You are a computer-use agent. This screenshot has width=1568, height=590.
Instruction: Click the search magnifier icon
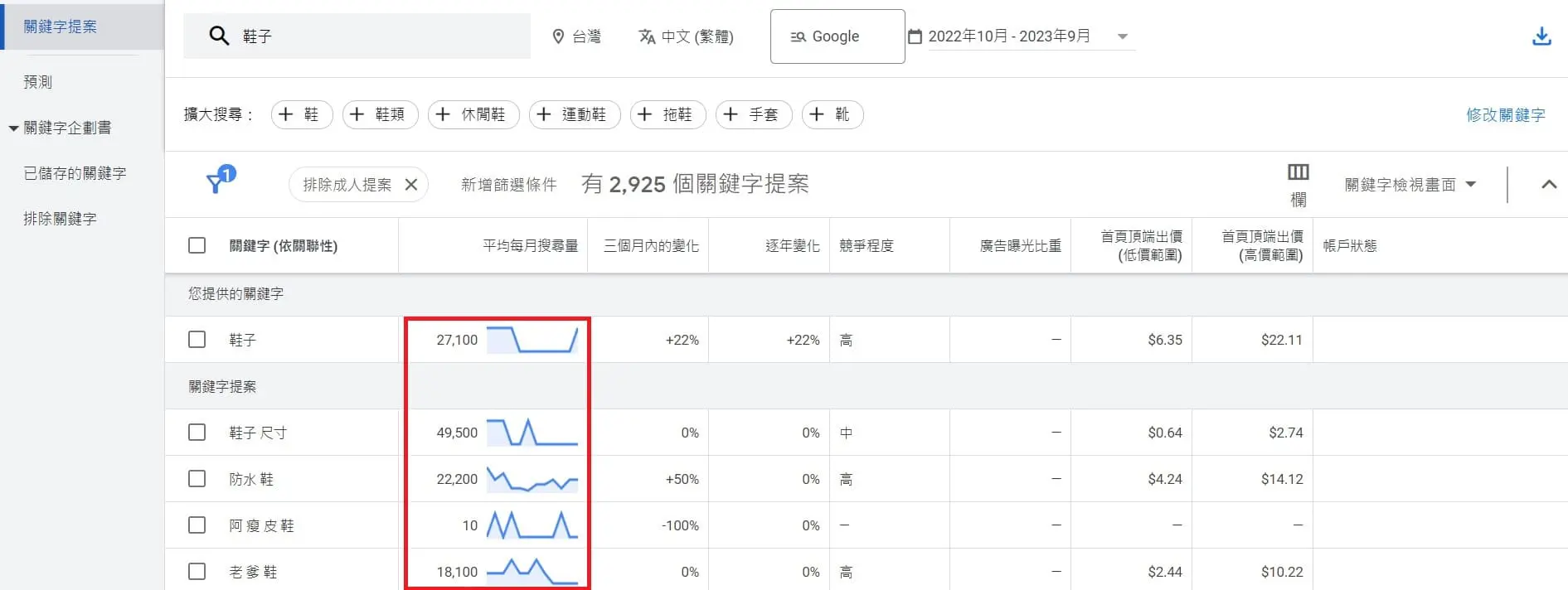coord(219,36)
